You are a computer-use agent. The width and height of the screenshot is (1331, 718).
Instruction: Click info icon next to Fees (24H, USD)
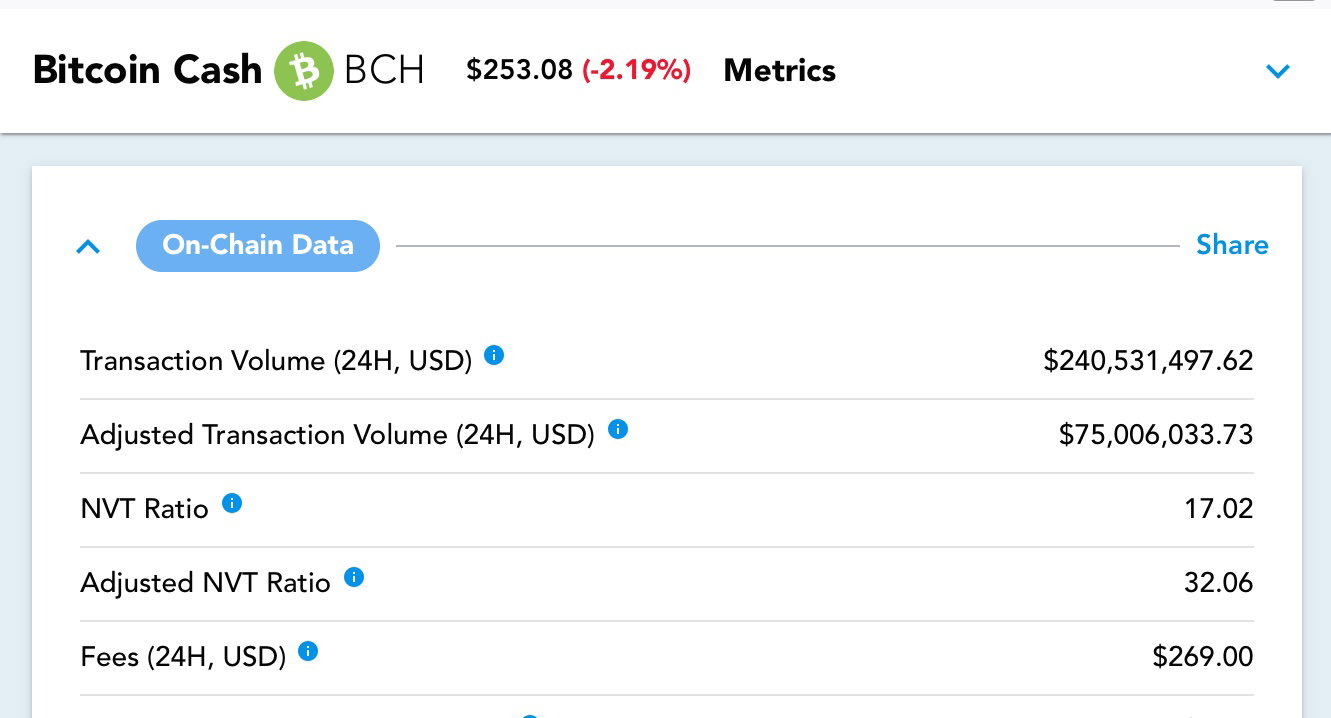309,651
